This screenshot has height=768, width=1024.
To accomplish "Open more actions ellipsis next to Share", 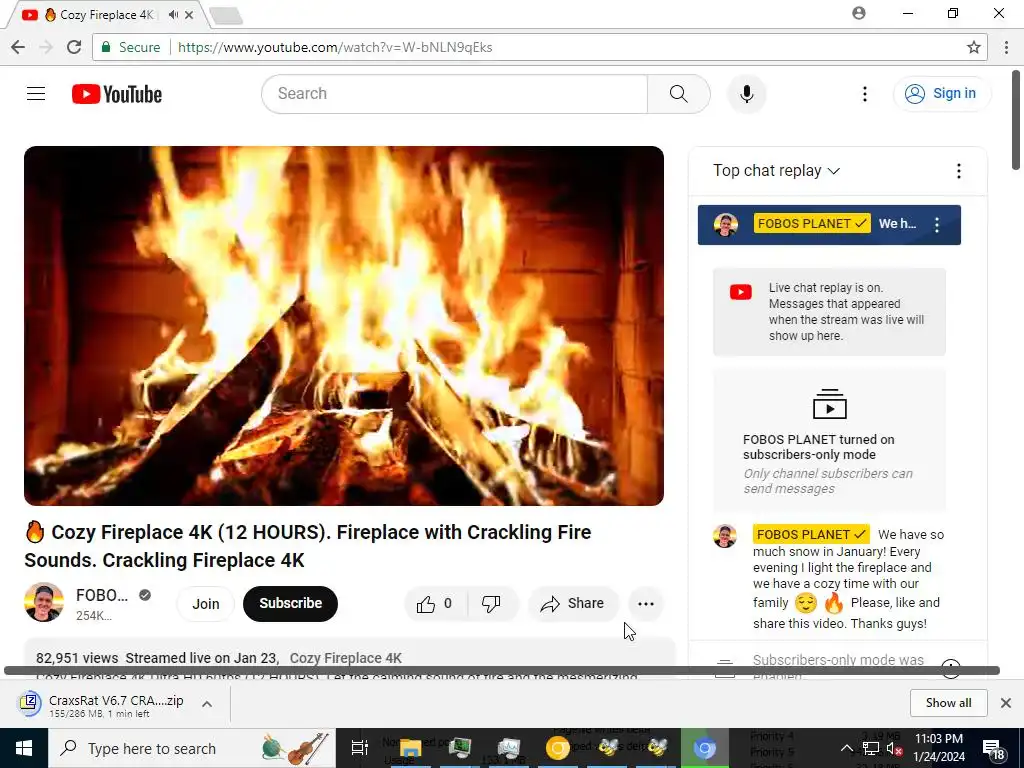I will (x=646, y=603).
